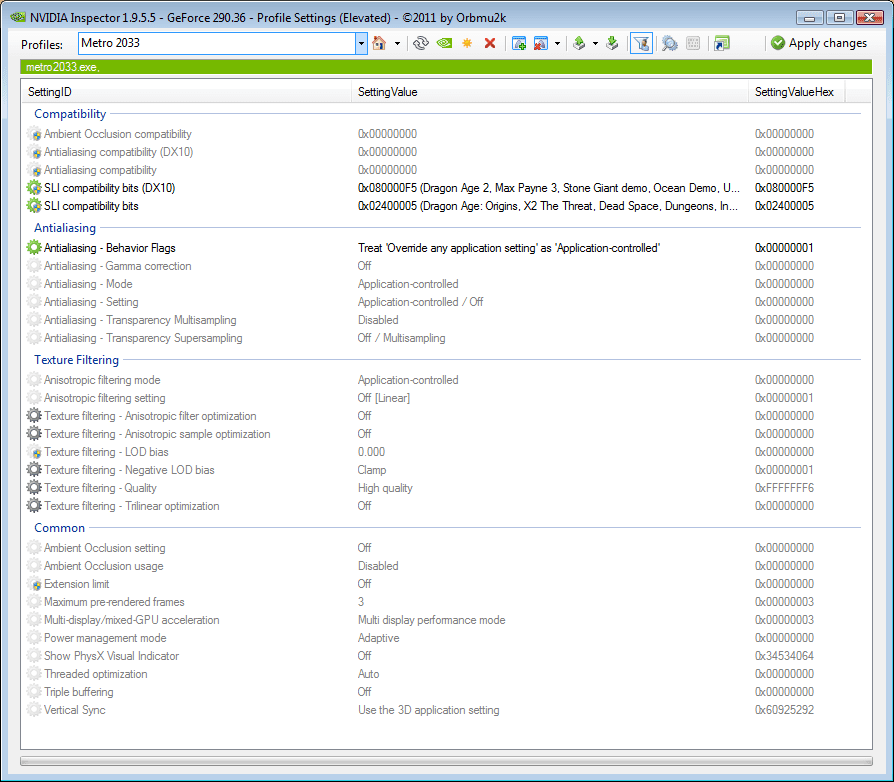Click gear icon of Anisotropic sample optimization
This screenshot has width=894, height=782.
point(34,434)
